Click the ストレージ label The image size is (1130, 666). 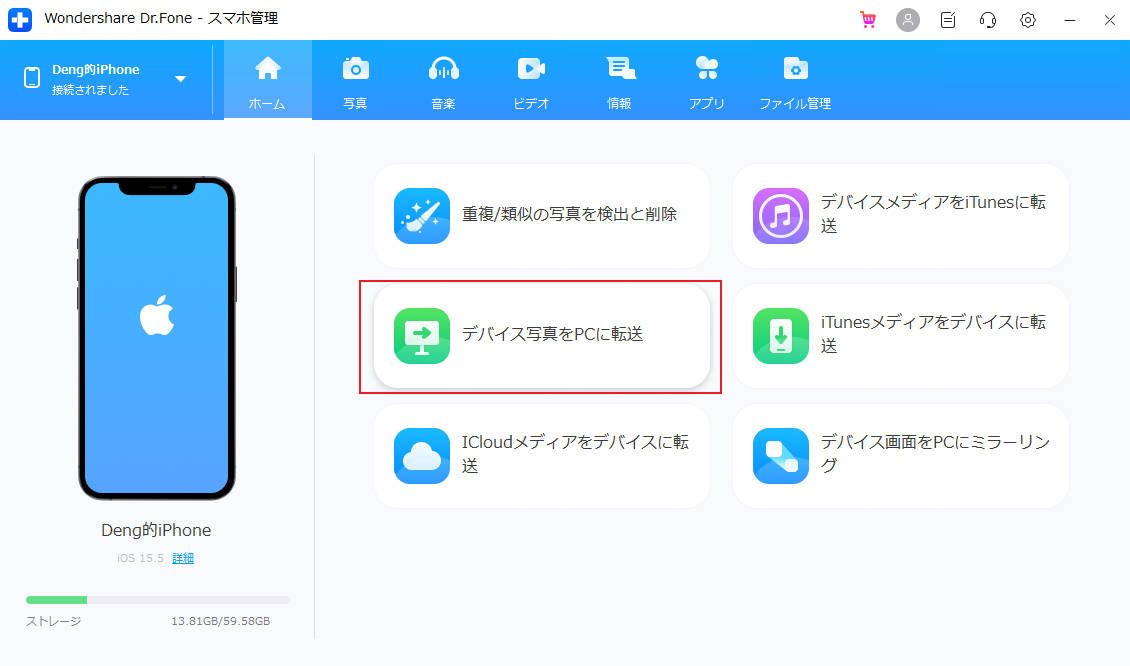(53, 621)
